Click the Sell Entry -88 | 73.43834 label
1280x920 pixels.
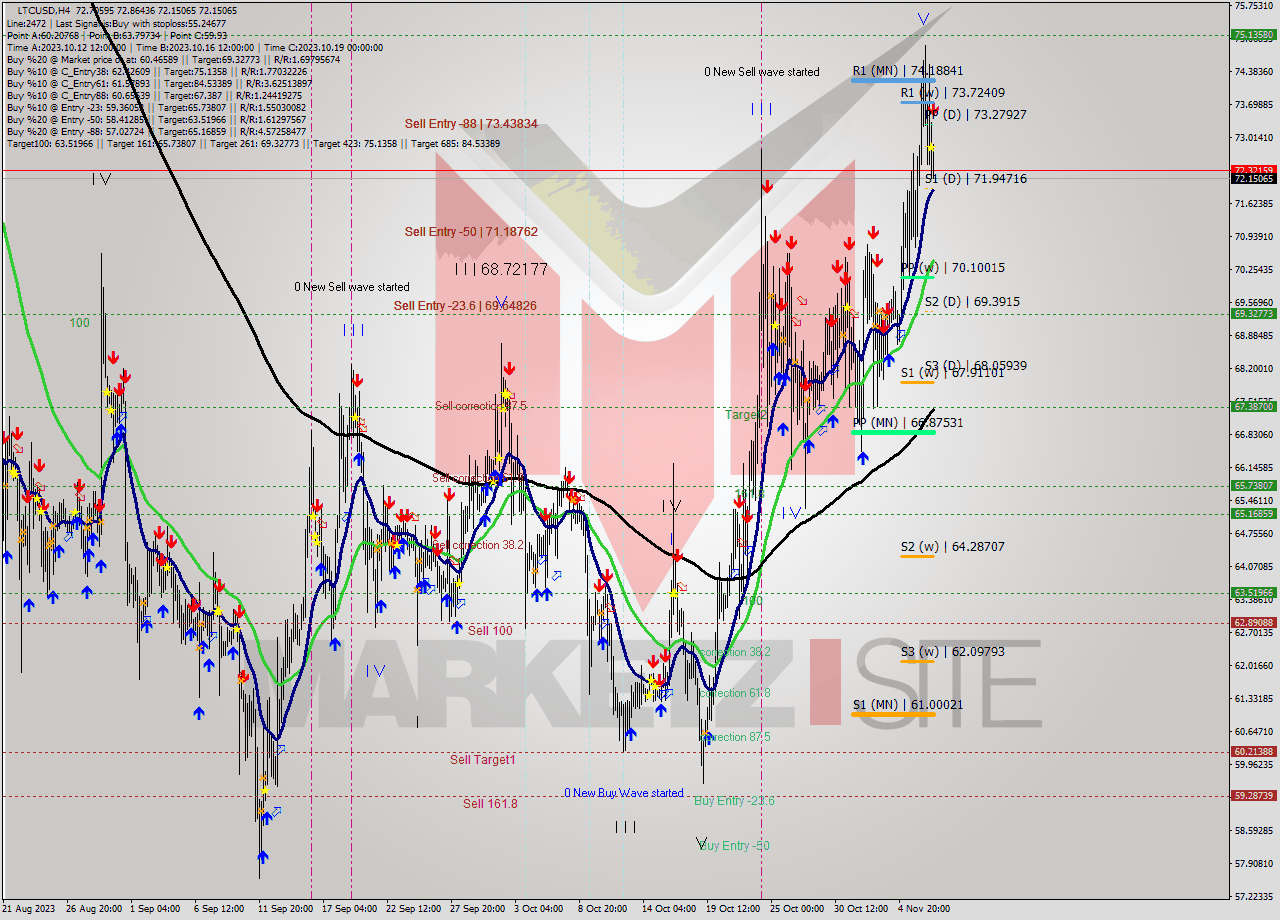[471, 124]
